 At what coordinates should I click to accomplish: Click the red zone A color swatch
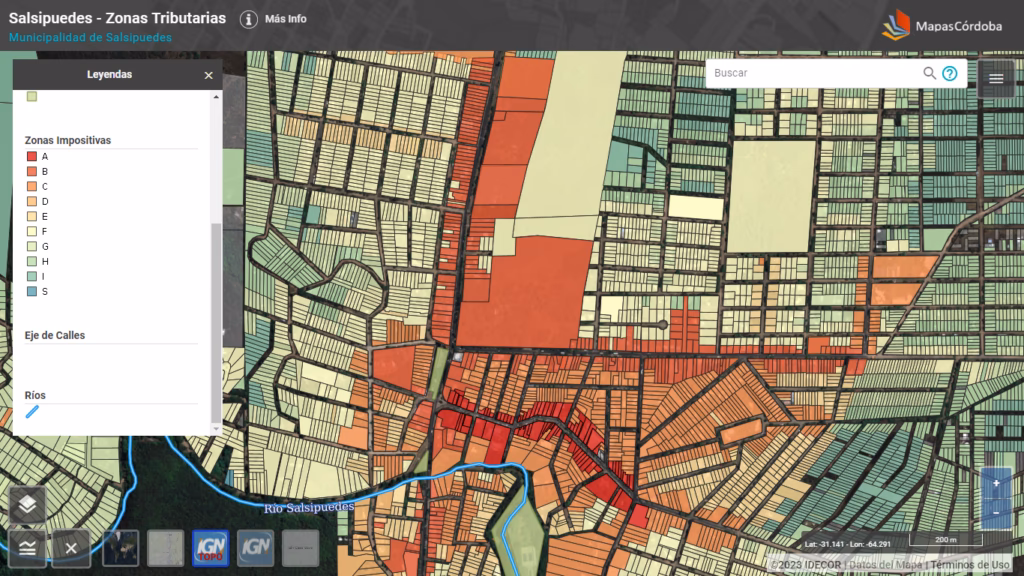point(31,156)
